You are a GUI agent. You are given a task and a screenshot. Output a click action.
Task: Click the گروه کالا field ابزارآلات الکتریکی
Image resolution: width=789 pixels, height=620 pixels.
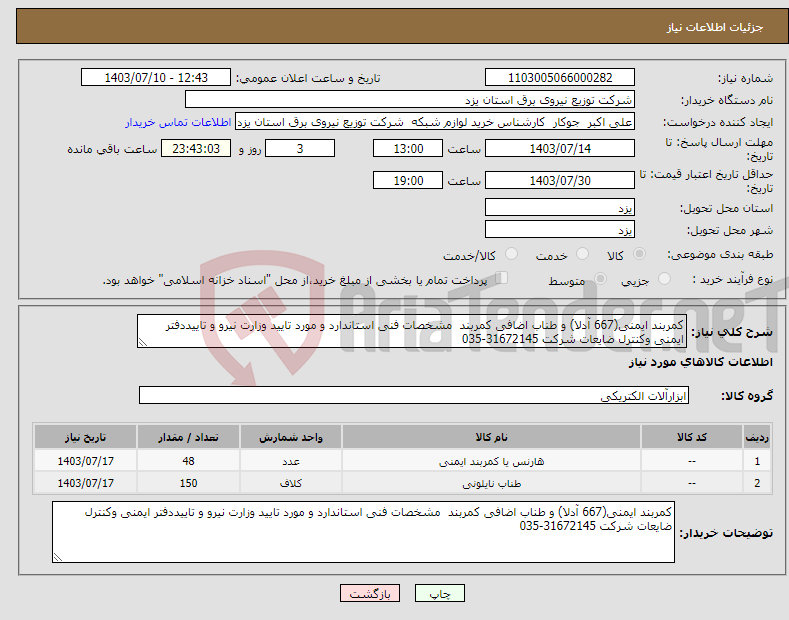click(x=414, y=396)
